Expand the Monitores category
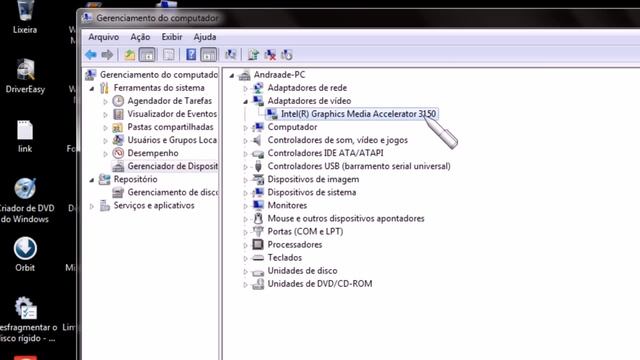The height and width of the screenshot is (360, 640). pyautogui.click(x=245, y=206)
